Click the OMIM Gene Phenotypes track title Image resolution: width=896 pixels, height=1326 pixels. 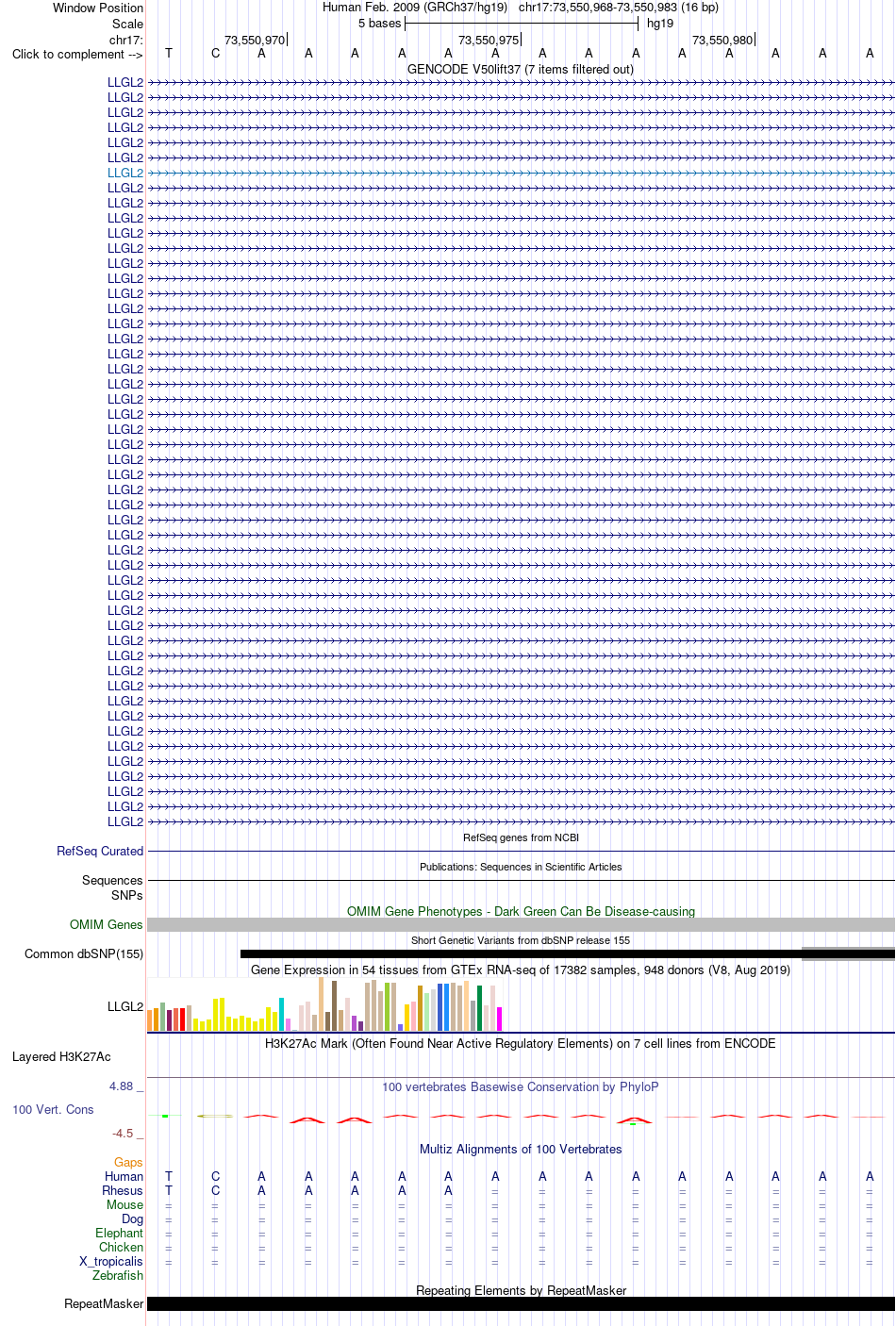point(521,911)
